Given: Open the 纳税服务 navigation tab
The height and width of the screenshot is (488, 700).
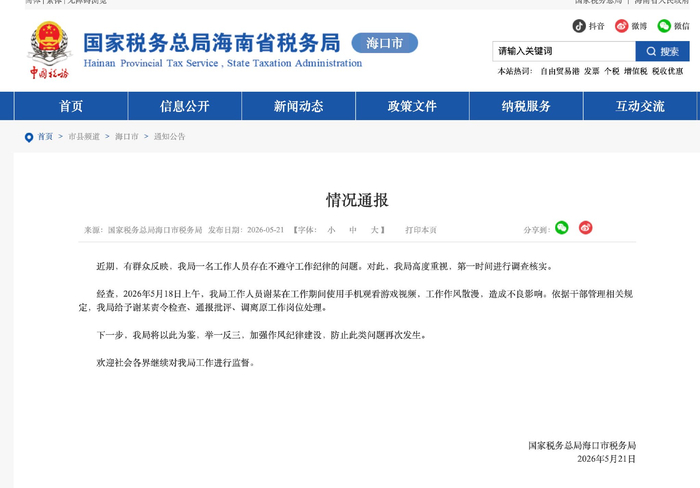Looking at the screenshot, I should pyautogui.click(x=526, y=106).
